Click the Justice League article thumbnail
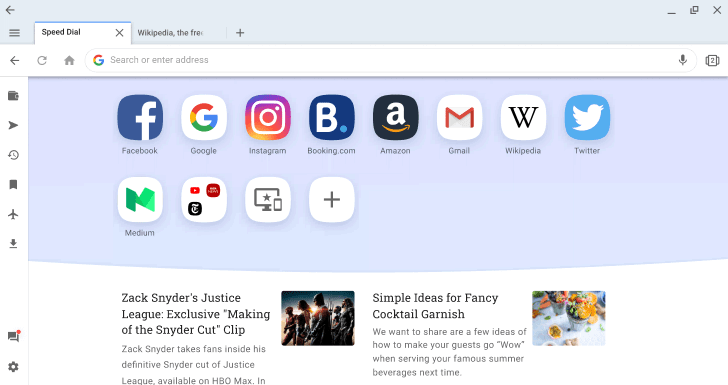The width and height of the screenshot is (728, 385). pos(318,318)
